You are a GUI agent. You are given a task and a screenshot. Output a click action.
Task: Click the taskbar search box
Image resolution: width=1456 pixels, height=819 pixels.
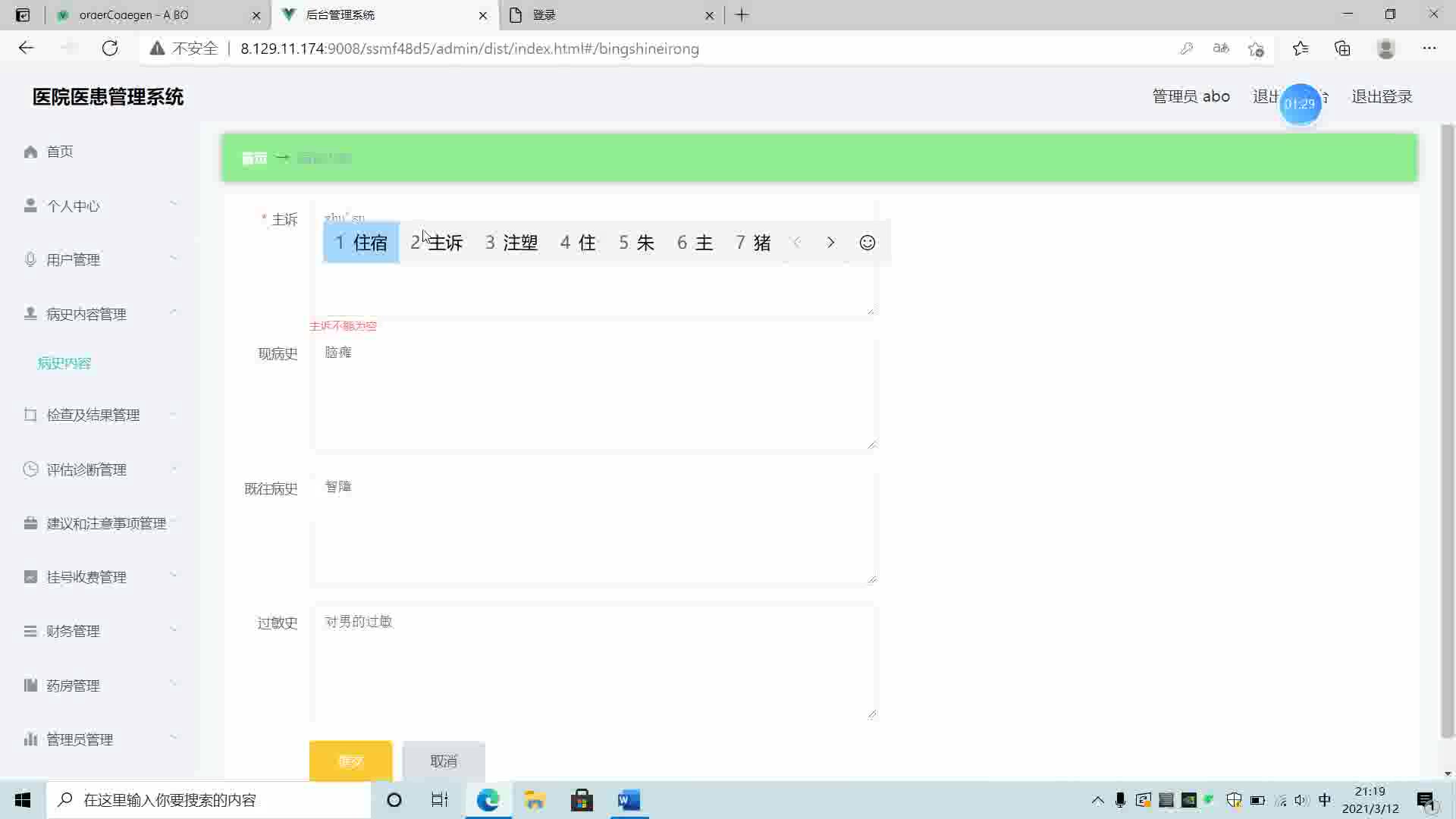click(209, 800)
